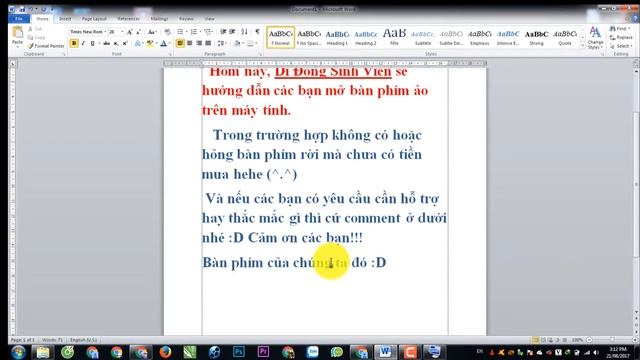
Task: Click the zoom slider handle
Action: (x=612, y=340)
